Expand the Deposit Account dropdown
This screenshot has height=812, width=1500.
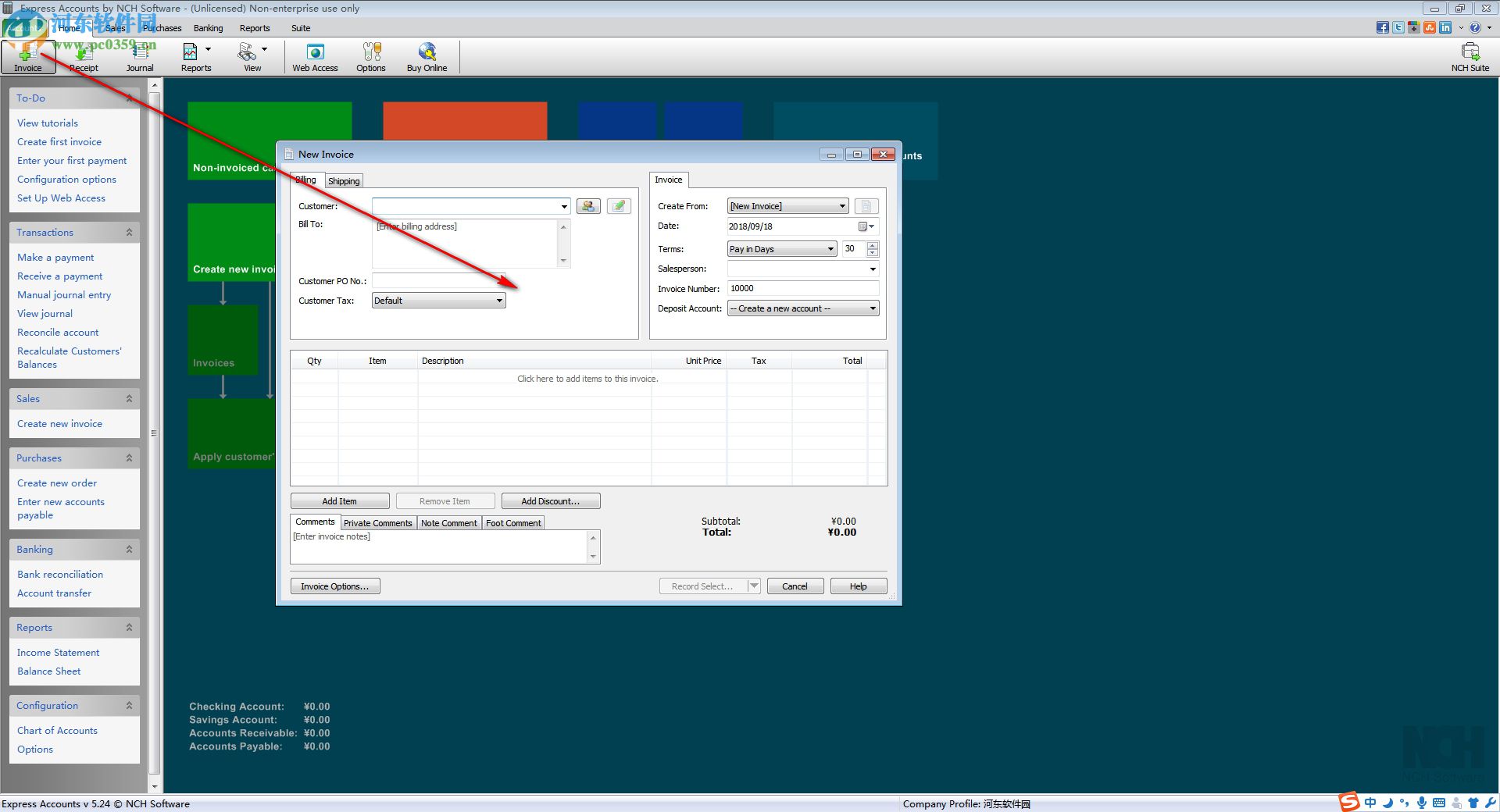(873, 308)
